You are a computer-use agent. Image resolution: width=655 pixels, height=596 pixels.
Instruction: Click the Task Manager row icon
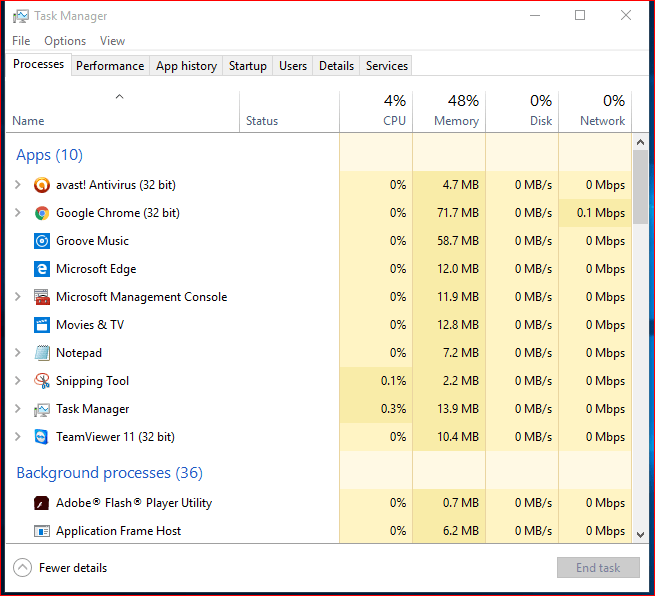click(42, 409)
